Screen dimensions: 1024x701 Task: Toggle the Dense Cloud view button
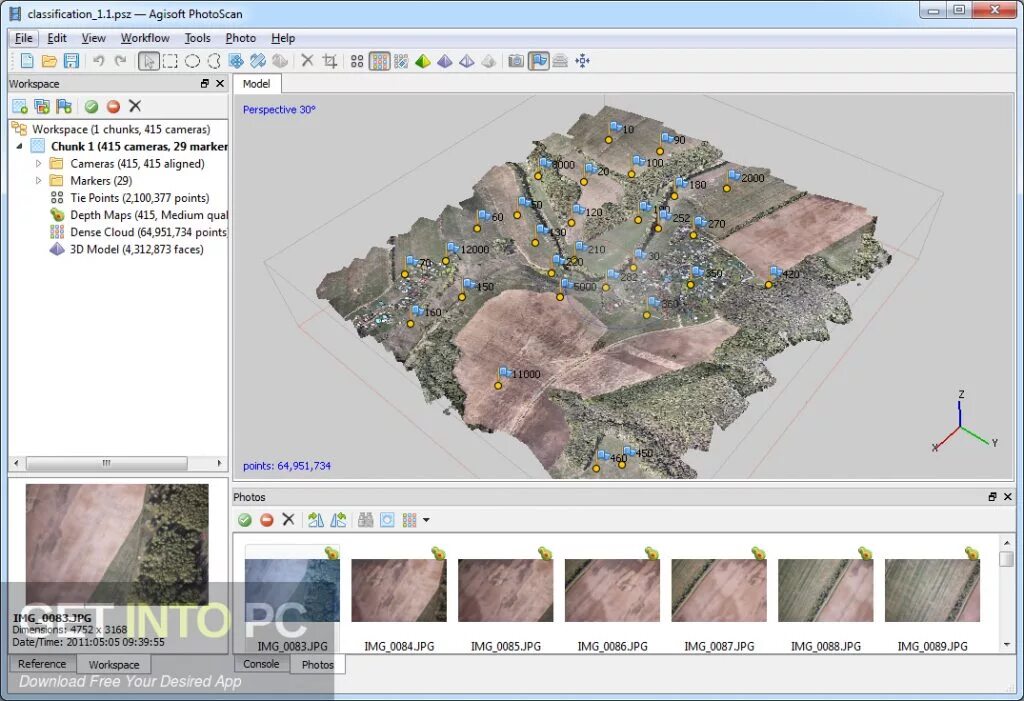(379, 61)
